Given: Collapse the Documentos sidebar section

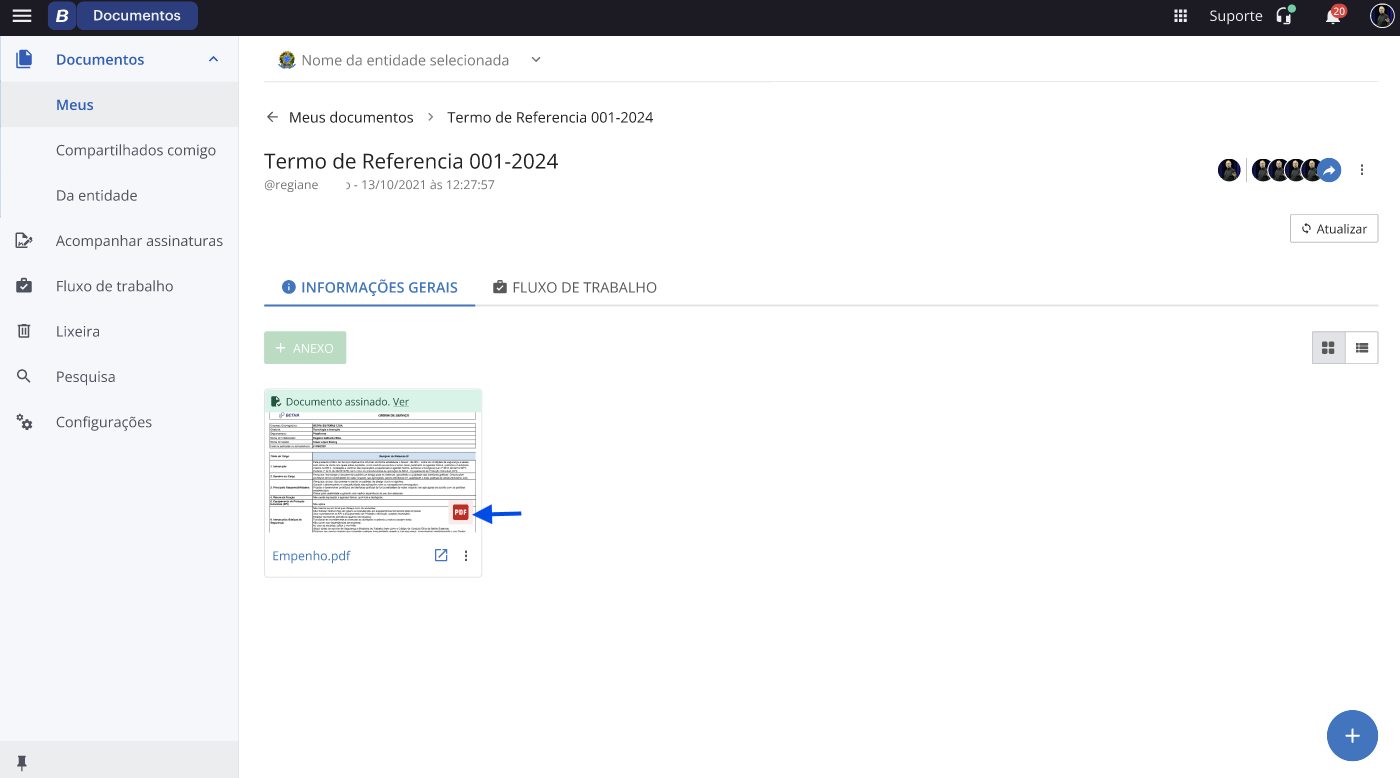Looking at the screenshot, I should 213,60.
